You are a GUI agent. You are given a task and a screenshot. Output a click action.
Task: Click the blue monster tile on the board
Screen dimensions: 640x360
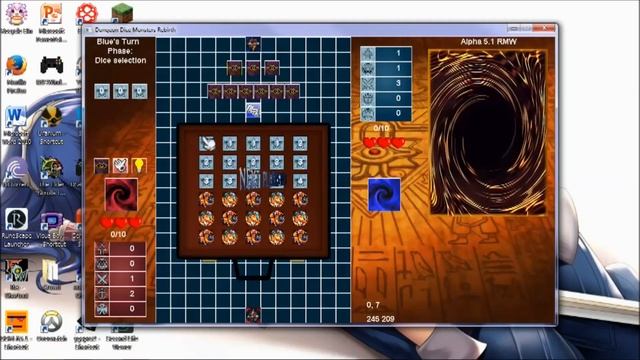coord(253,110)
